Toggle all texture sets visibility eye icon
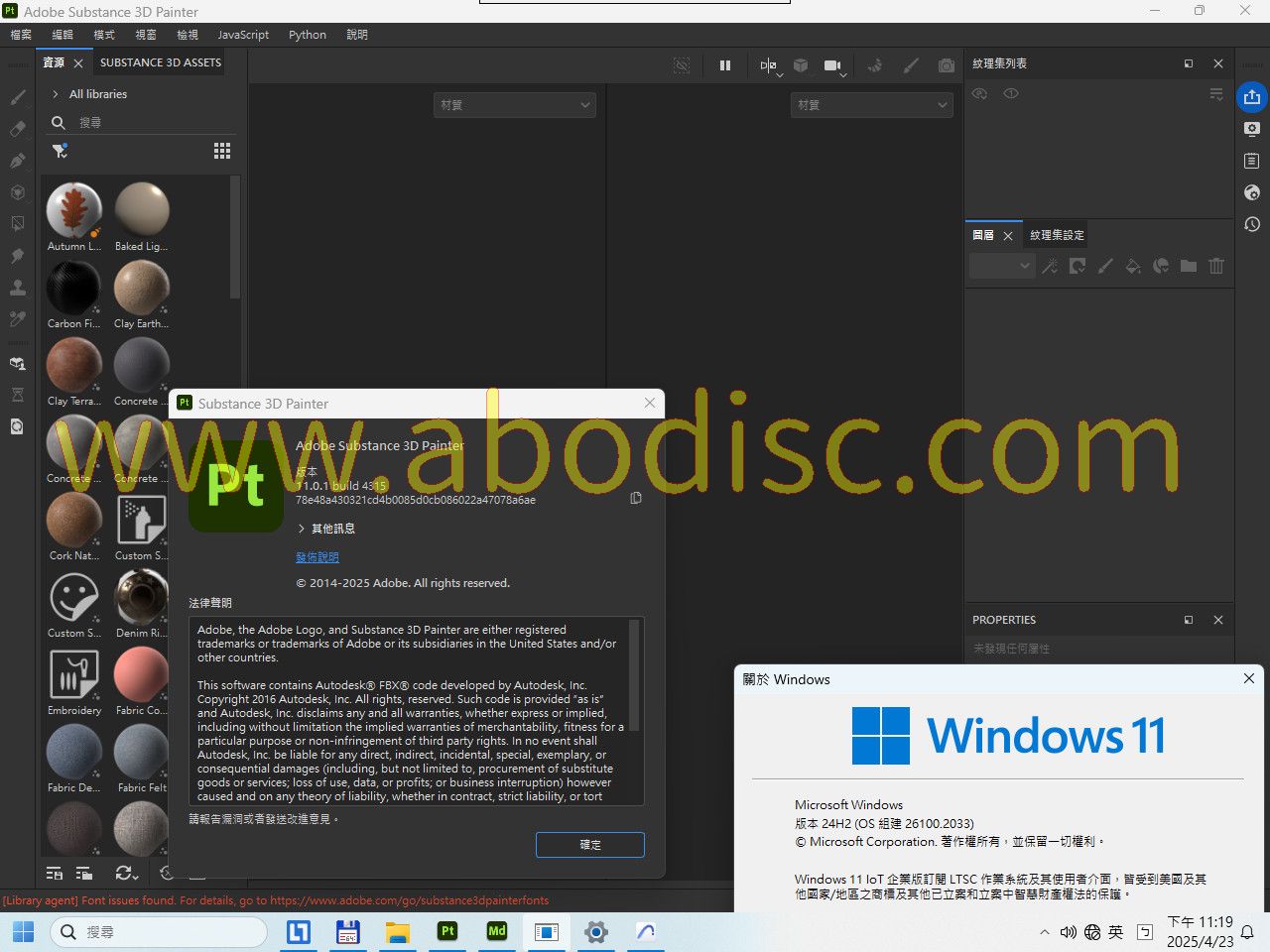The height and width of the screenshot is (952, 1270). tap(980, 93)
